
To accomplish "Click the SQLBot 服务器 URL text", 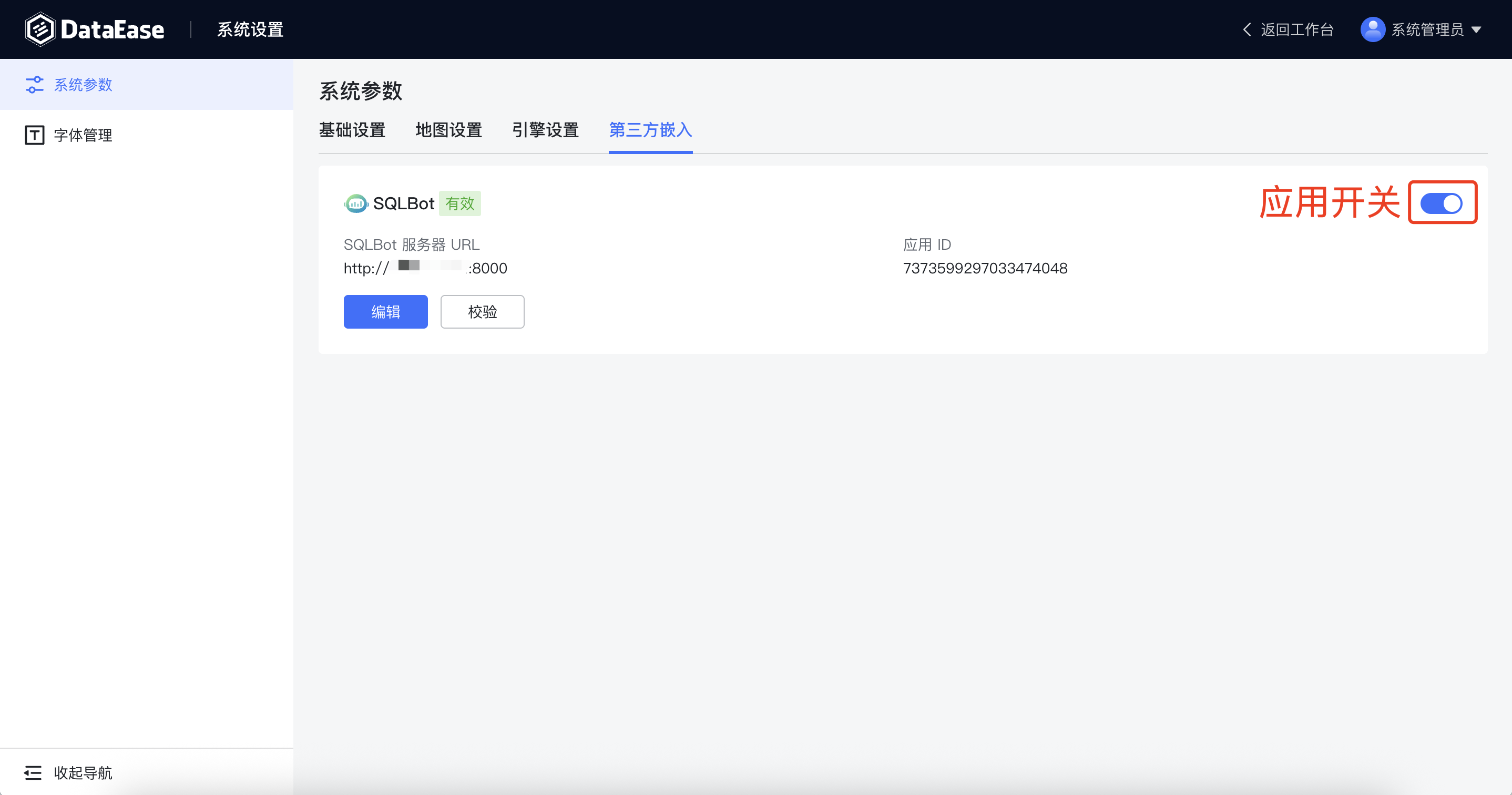I will pyautogui.click(x=425, y=268).
